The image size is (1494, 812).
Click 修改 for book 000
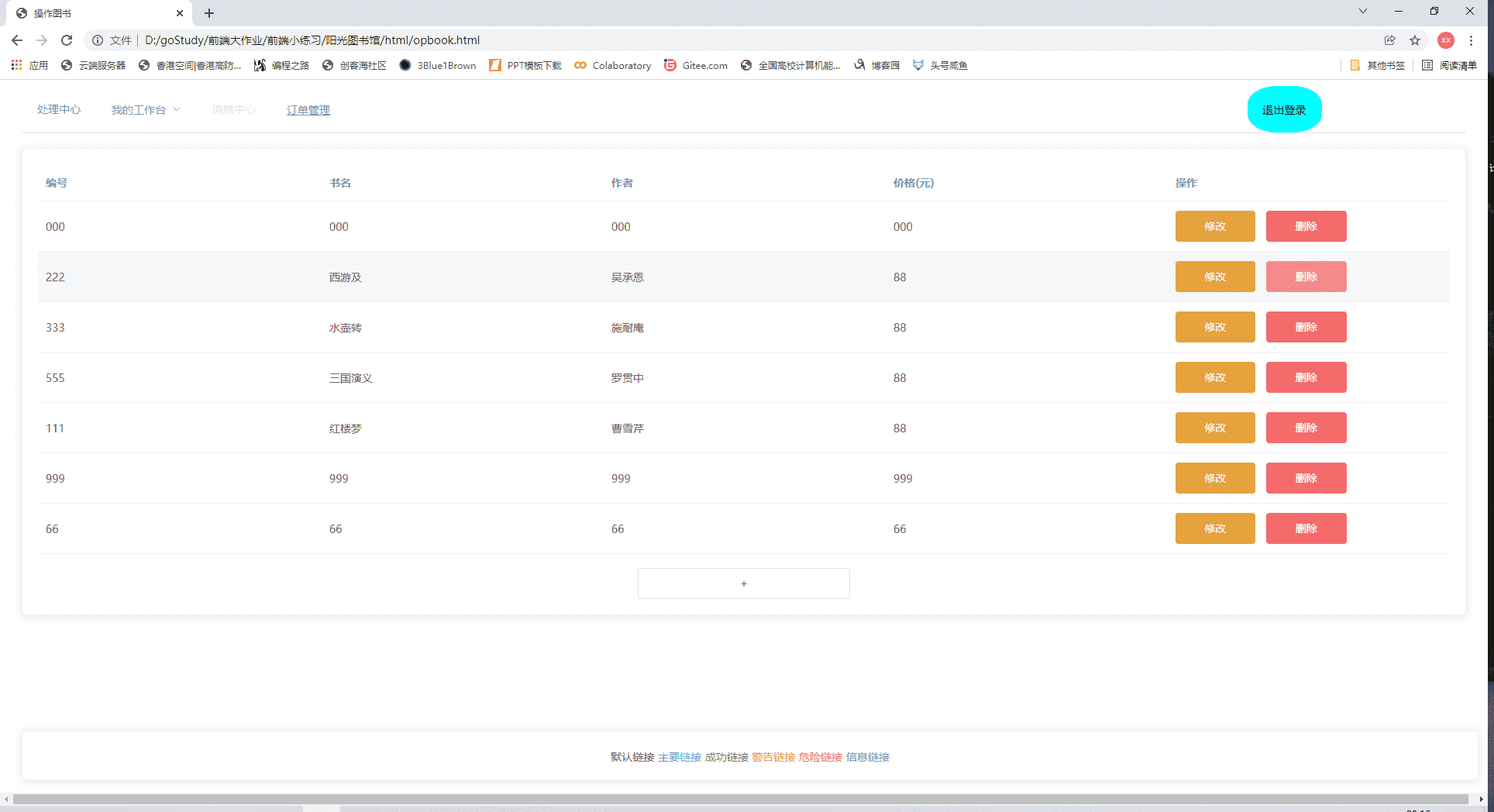(1215, 226)
